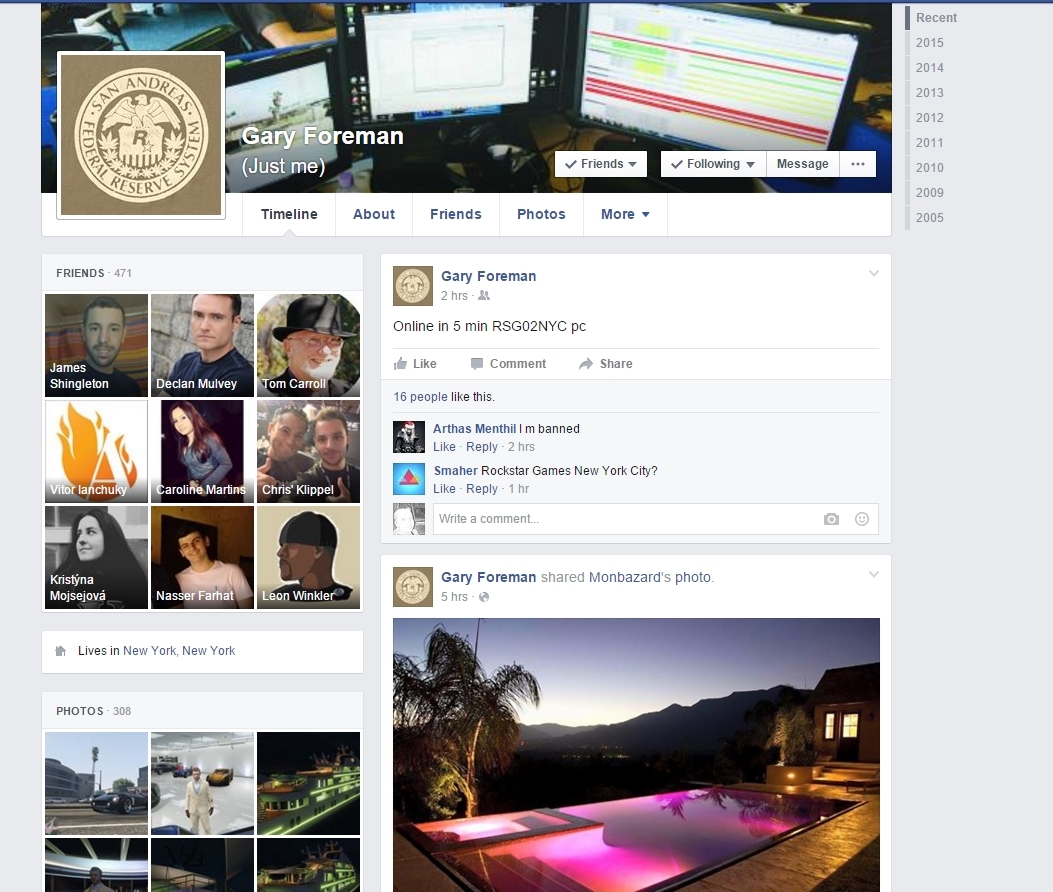Viewport: 1053px width, 892px height.
Task: Open Kristýna Mojsejová's friend thumbnail
Action: point(96,558)
